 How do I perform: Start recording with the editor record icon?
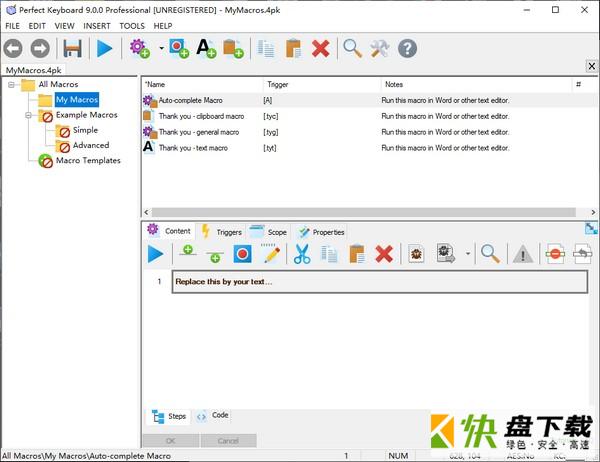pos(243,254)
